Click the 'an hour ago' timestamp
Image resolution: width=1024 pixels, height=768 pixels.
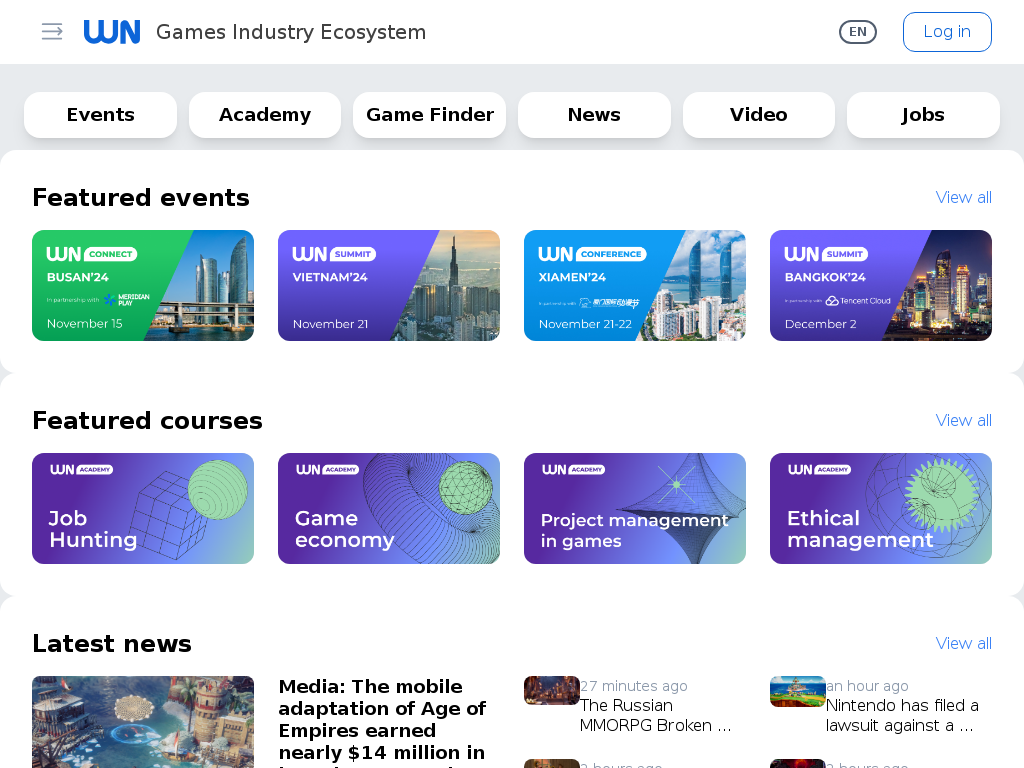pyautogui.click(x=867, y=686)
